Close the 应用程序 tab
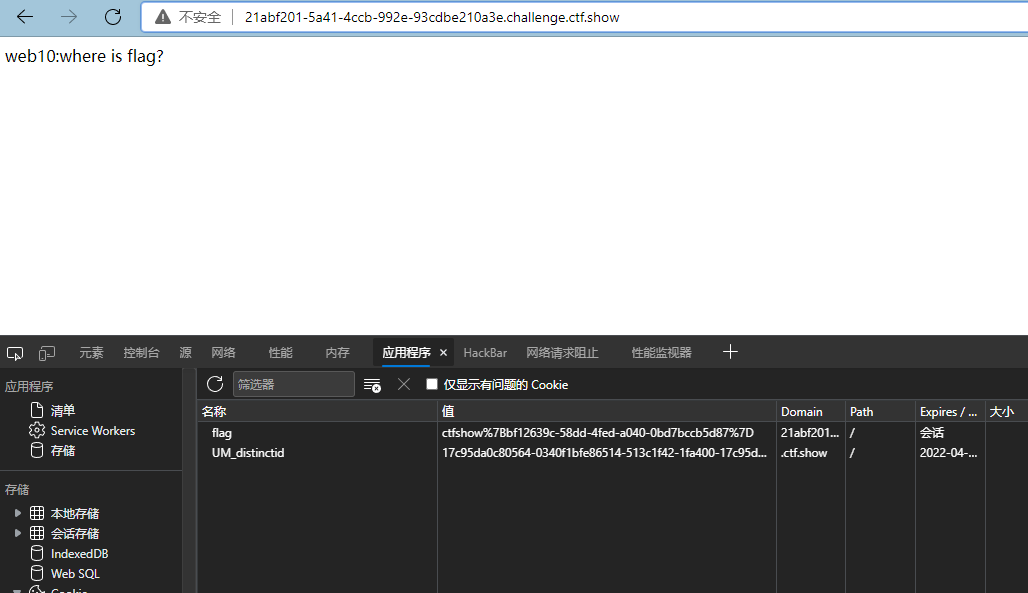The width and height of the screenshot is (1028, 593). coord(443,353)
